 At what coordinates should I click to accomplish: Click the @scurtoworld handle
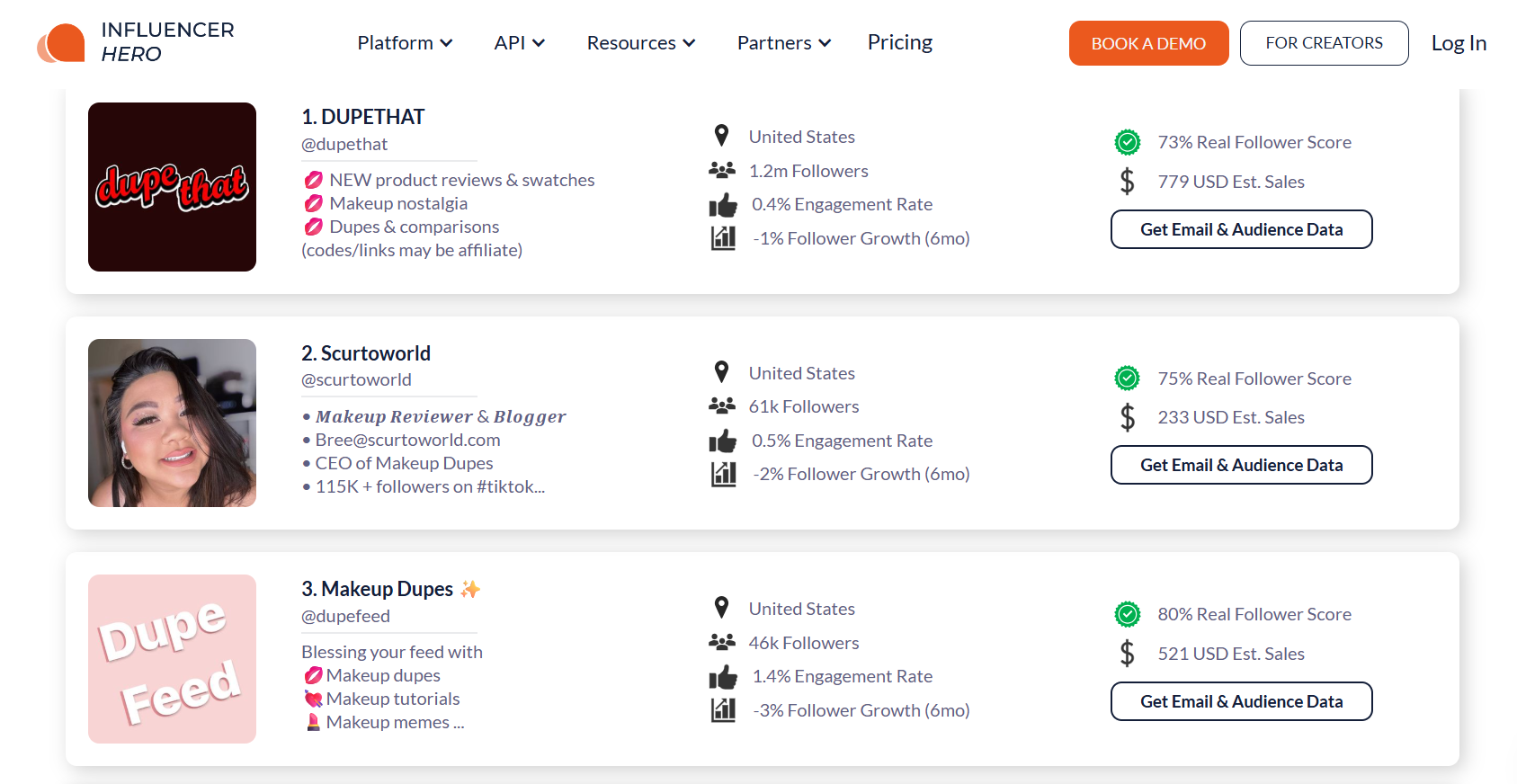coord(356,379)
